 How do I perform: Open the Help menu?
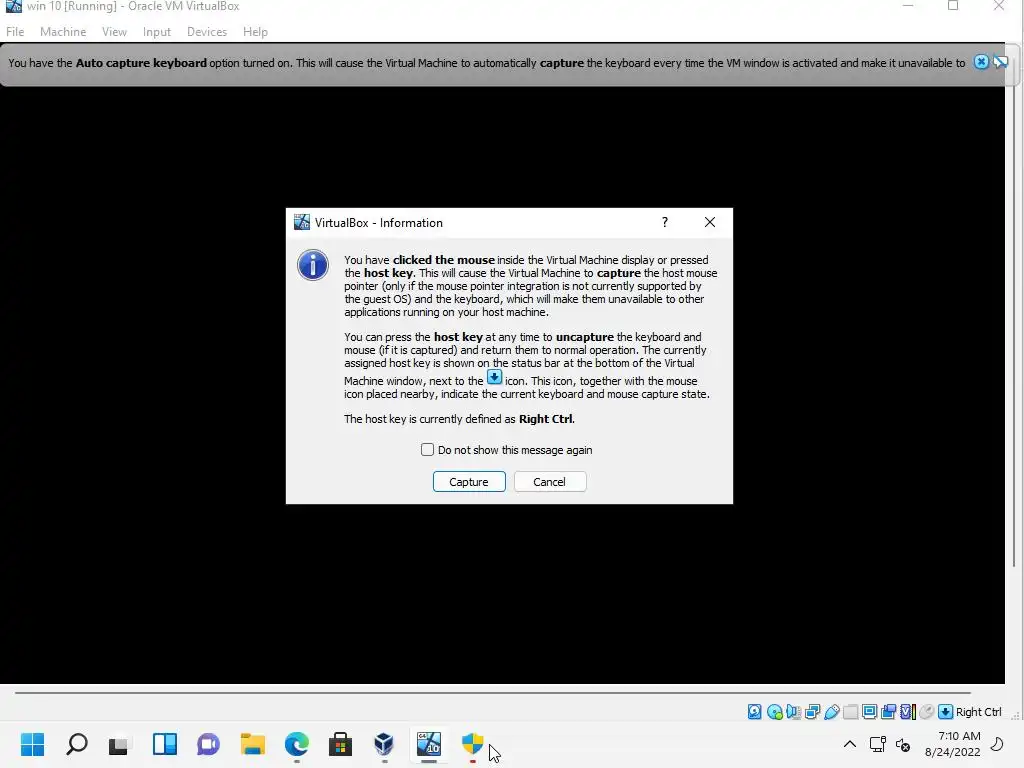coord(255,31)
